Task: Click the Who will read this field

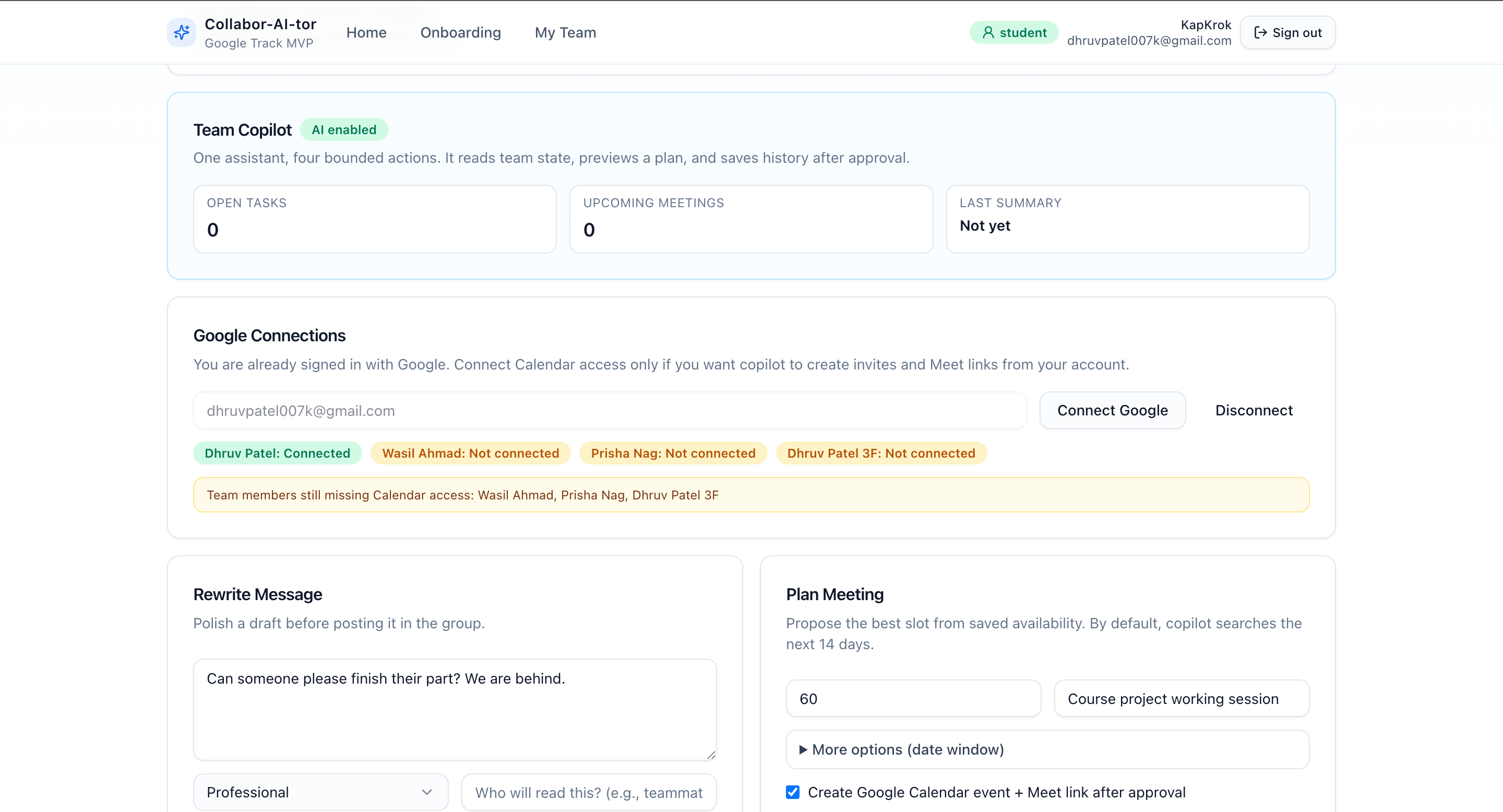Action: pyautogui.click(x=588, y=792)
